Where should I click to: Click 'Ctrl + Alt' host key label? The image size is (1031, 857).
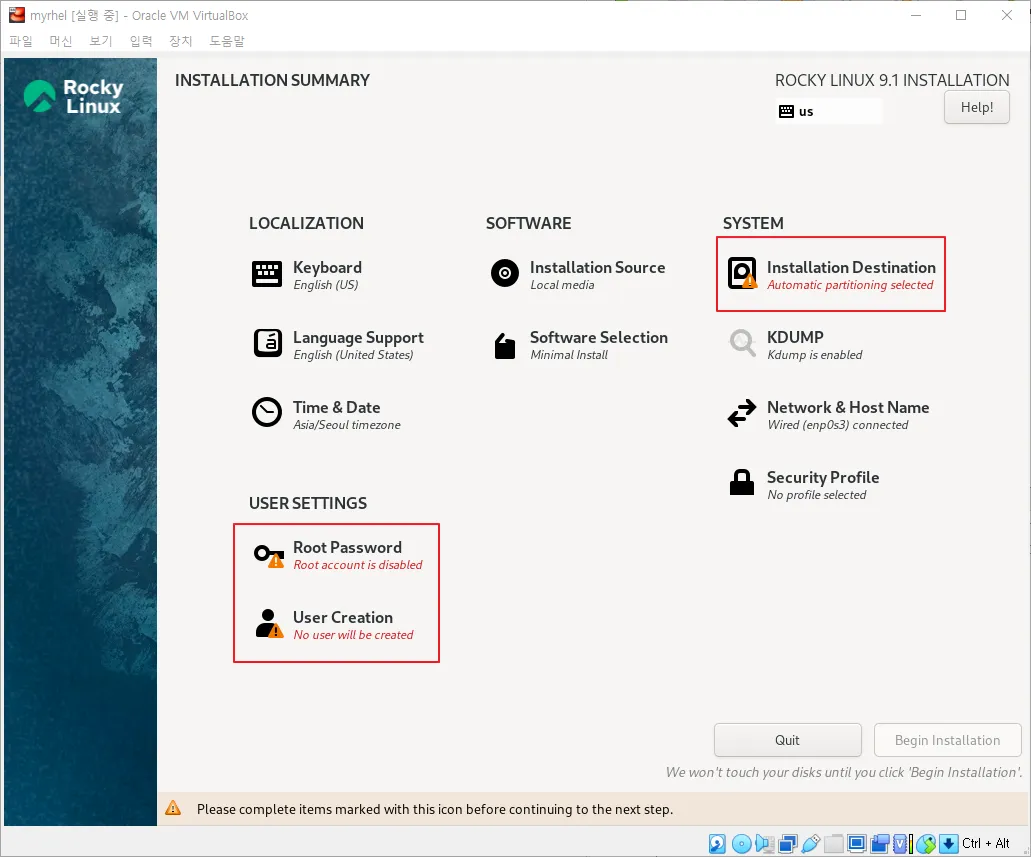(985, 843)
